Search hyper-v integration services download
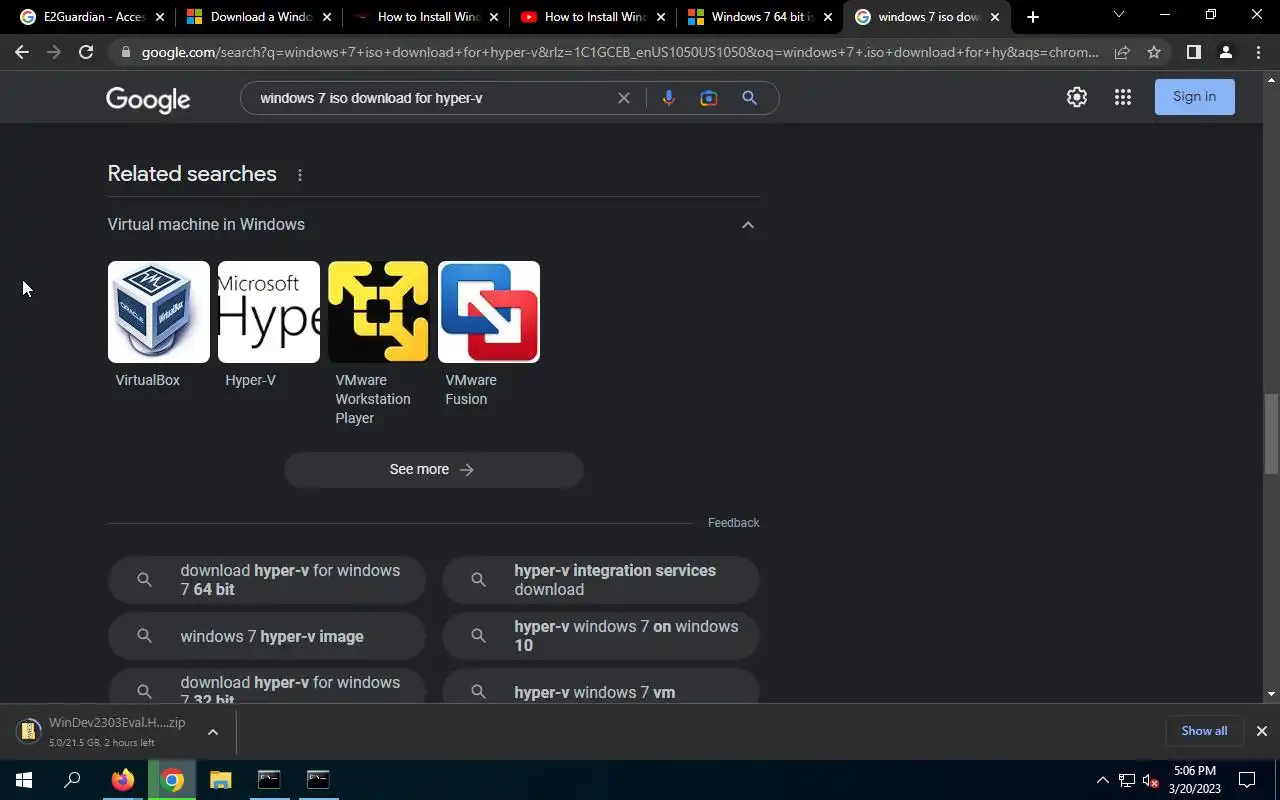 click(601, 580)
